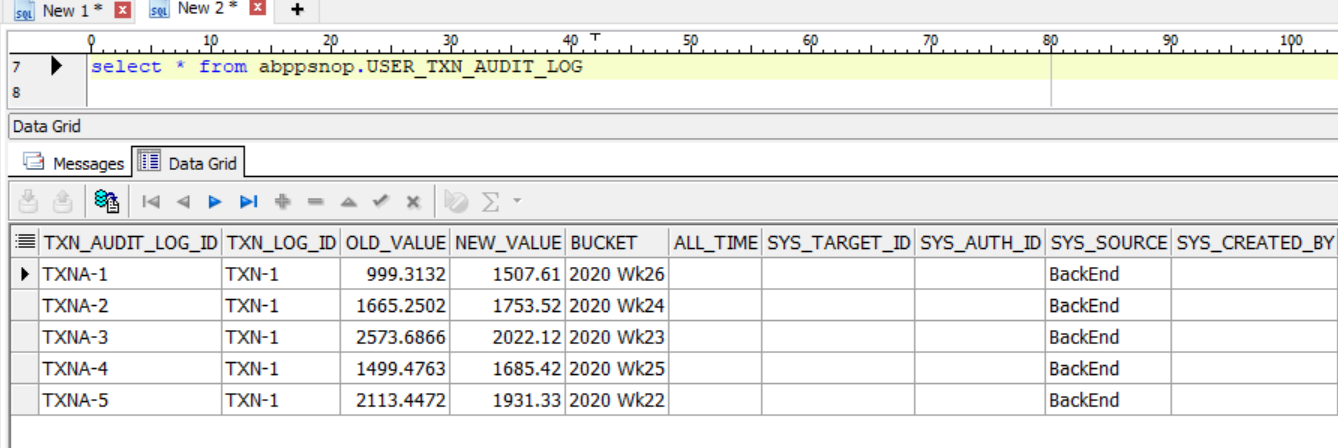Select cell TXNA-5

(x=130, y=400)
